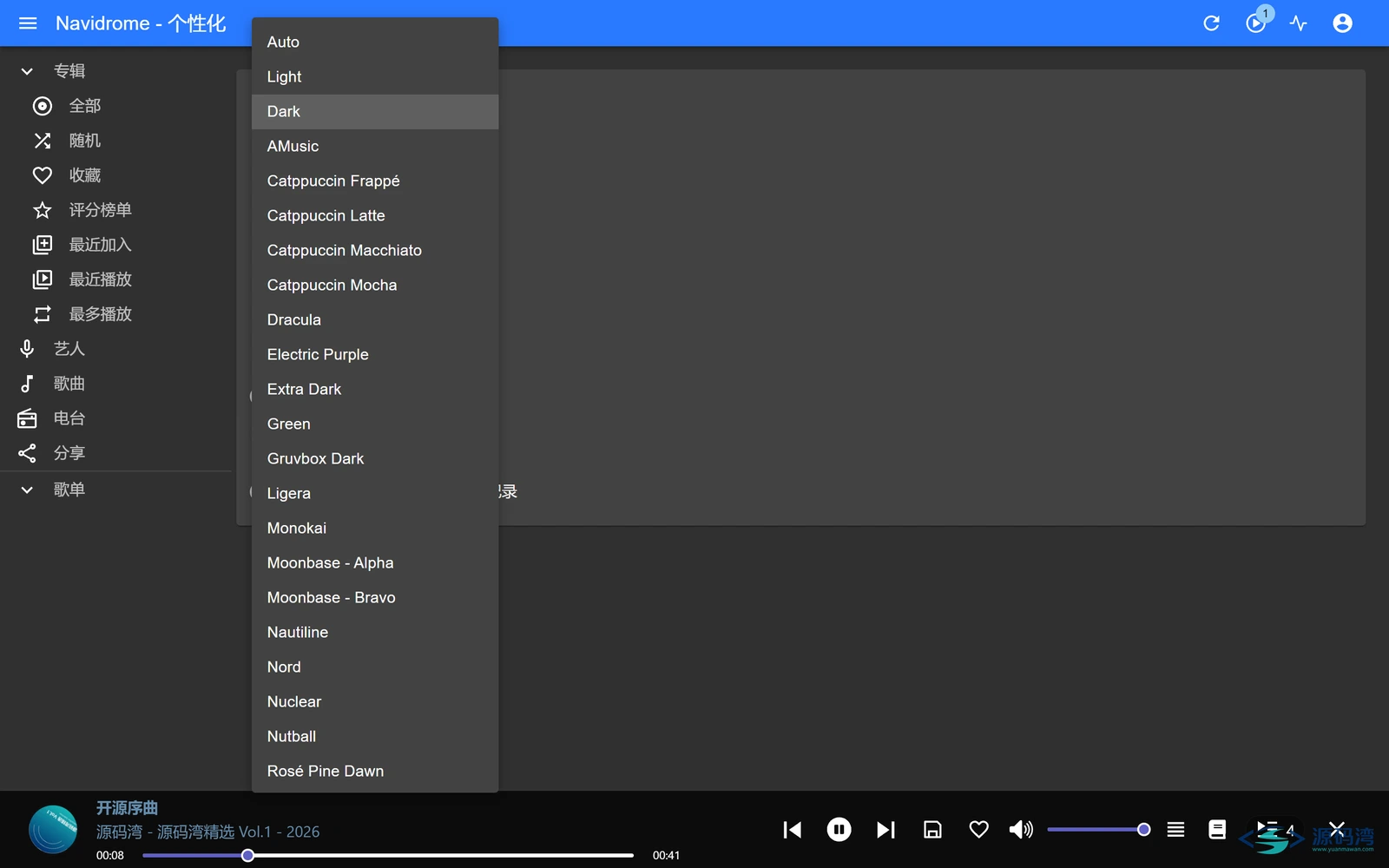Love current track with heart icon

[x=978, y=830]
